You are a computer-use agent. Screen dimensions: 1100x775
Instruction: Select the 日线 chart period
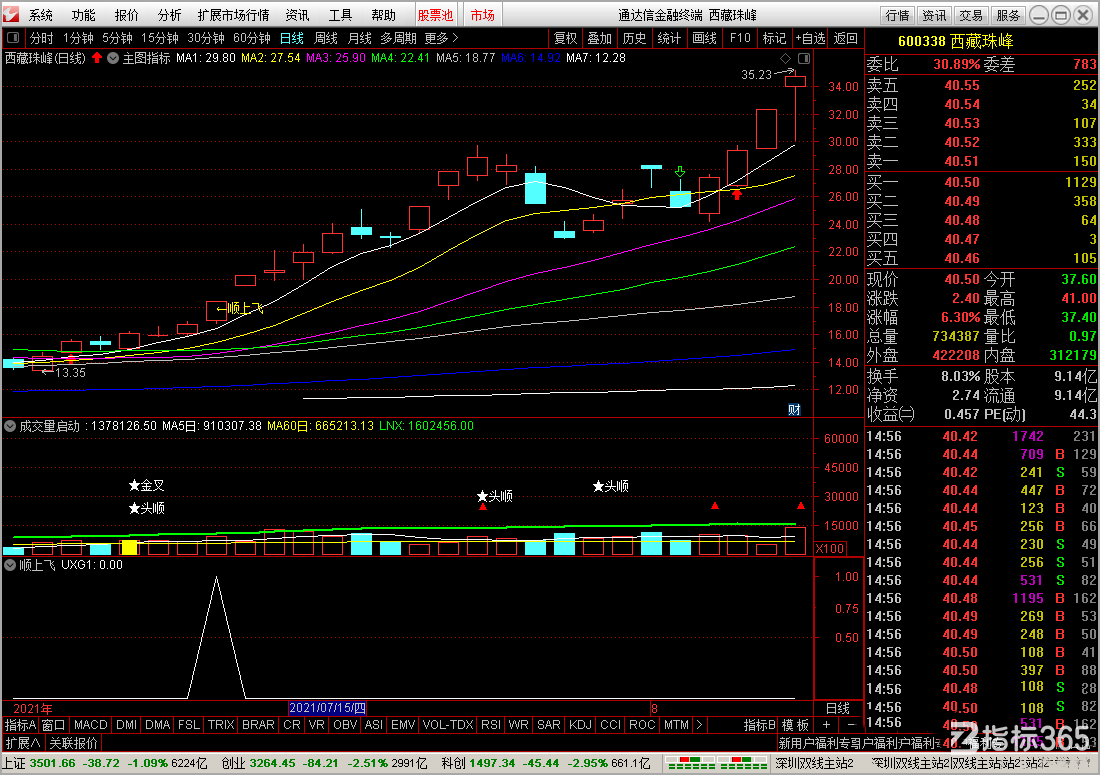(x=292, y=38)
